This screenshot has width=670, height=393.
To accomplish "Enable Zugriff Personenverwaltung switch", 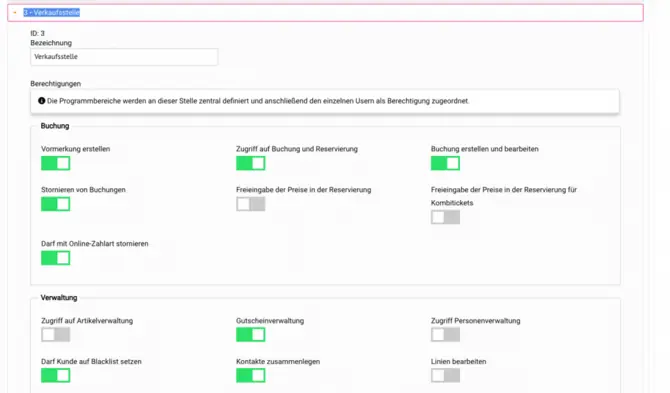I will 445,334.
